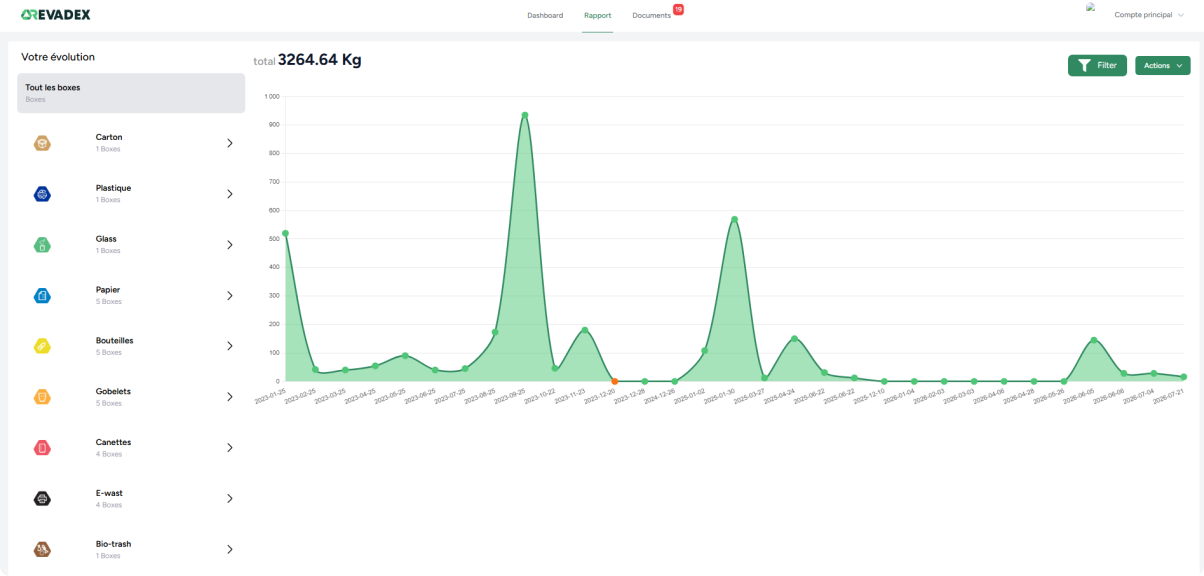Go to the Dashboard tab
This screenshot has height=576, width=1204.
click(545, 16)
